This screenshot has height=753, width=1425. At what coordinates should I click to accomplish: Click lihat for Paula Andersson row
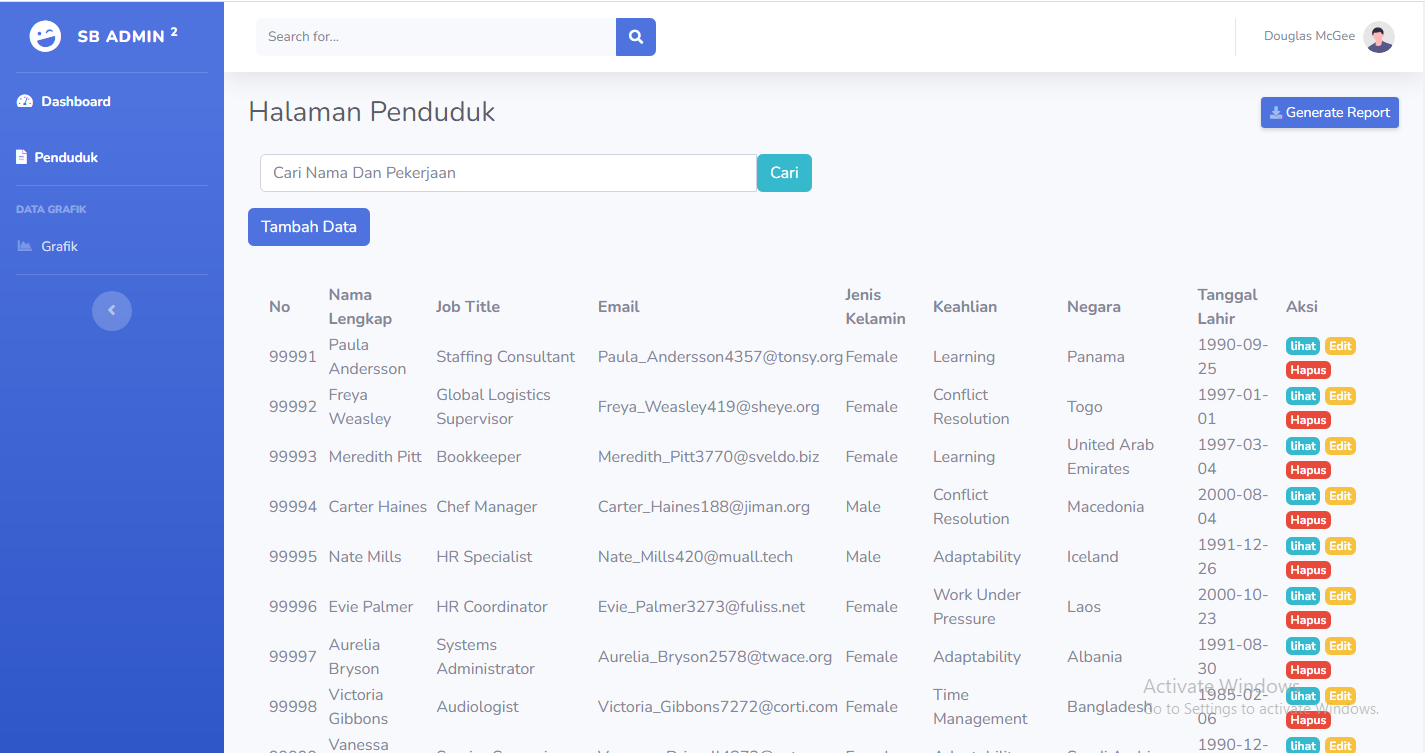[x=1303, y=346]
